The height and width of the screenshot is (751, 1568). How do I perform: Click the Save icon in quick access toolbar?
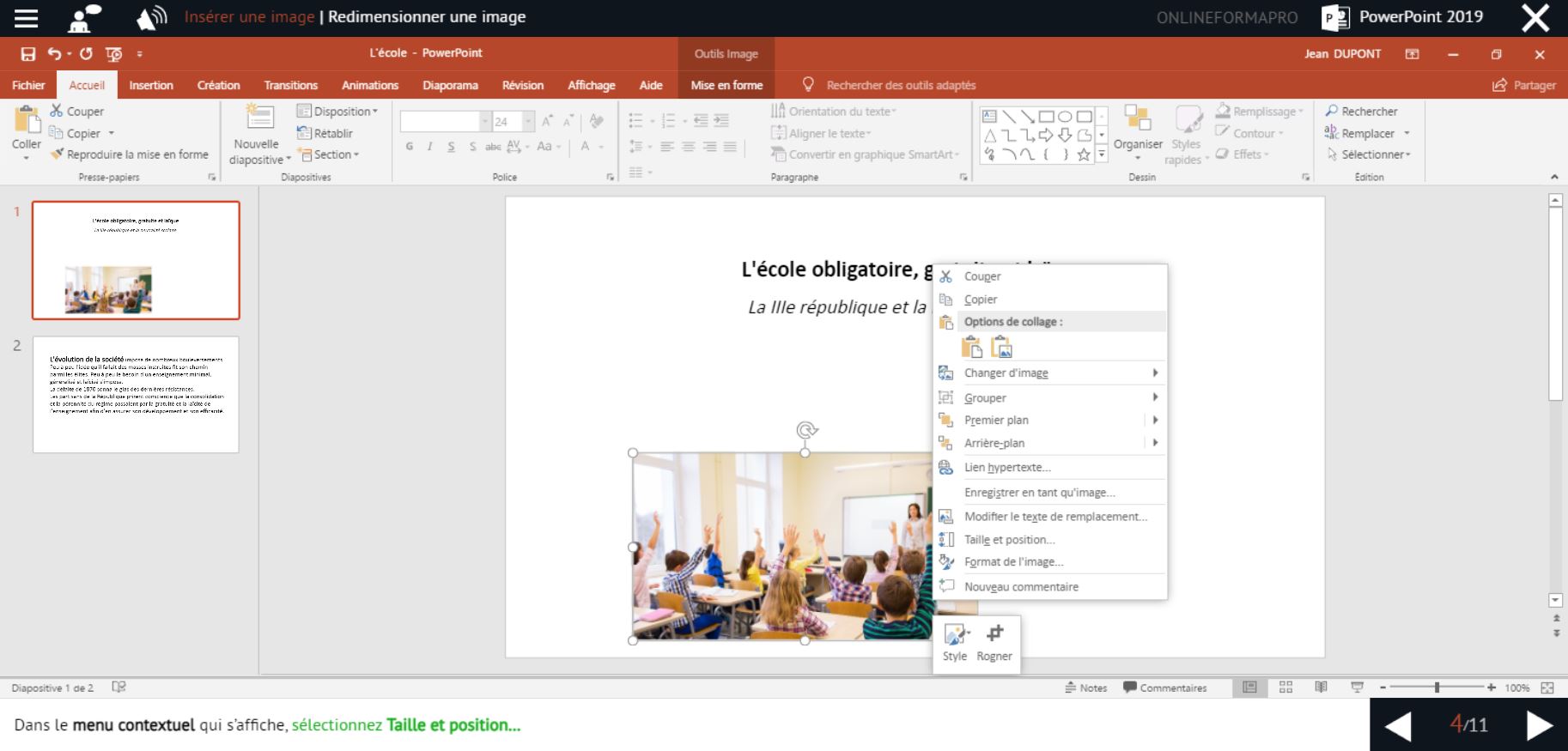28,54
